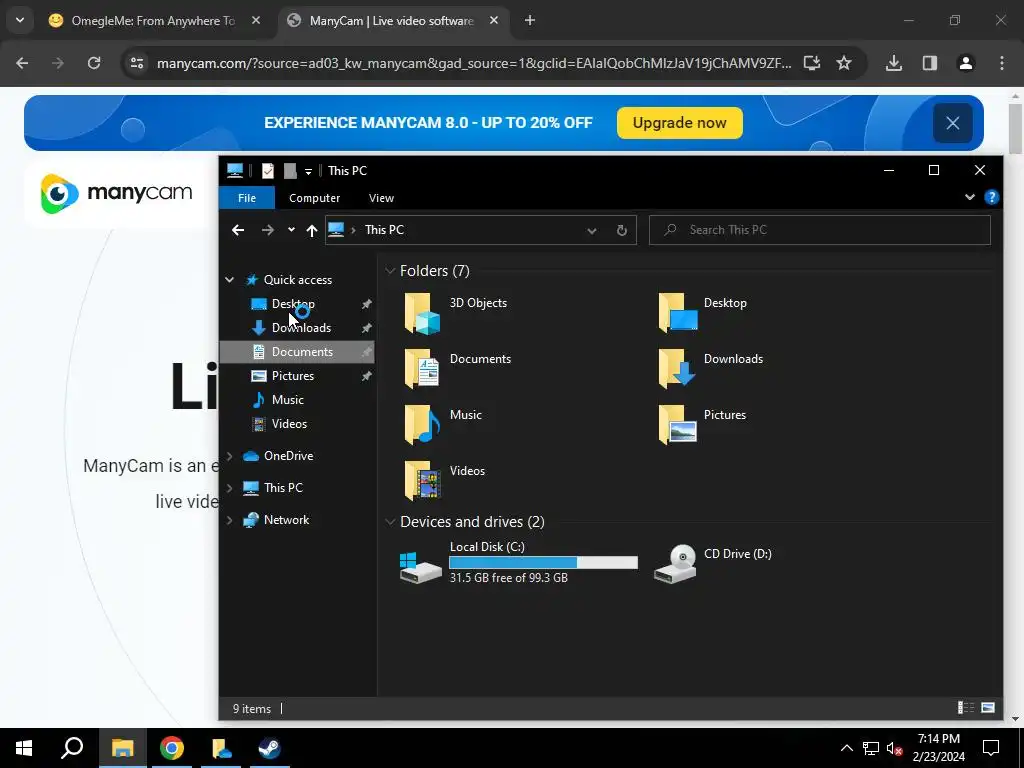Select Local Disk (C:) drive
Screen dimensions: 1024x768
(519, 562)
